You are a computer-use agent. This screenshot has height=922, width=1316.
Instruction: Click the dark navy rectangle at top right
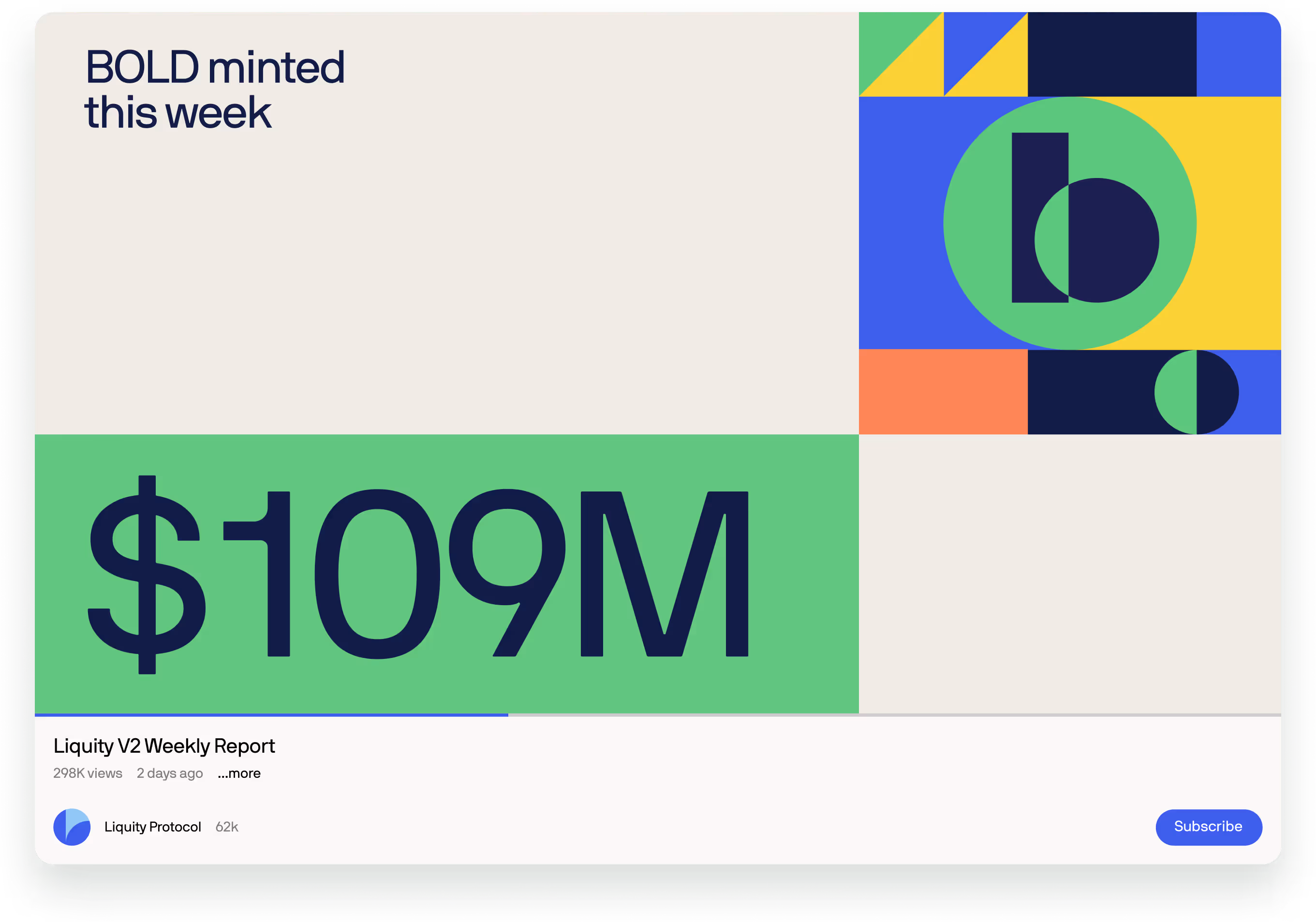click(1112, 55)
